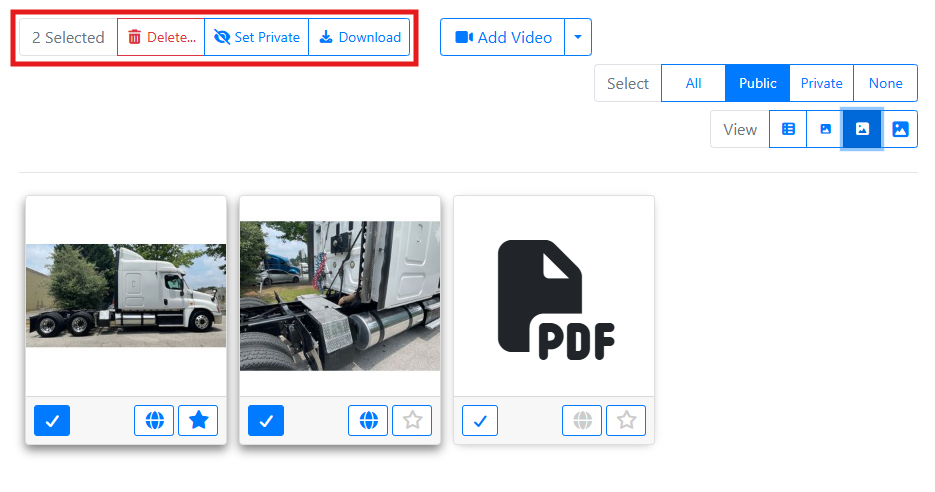
Task: Choose None in the Select group
Action: [886, 83]
